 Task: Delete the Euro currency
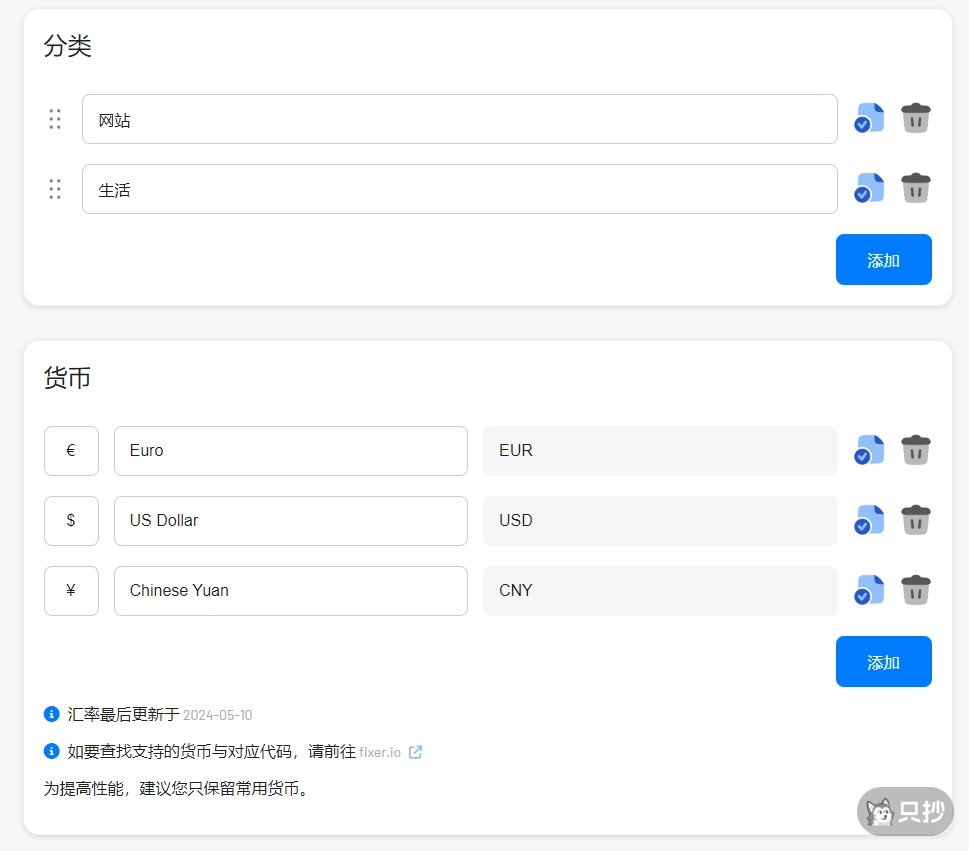click(915, 450)
